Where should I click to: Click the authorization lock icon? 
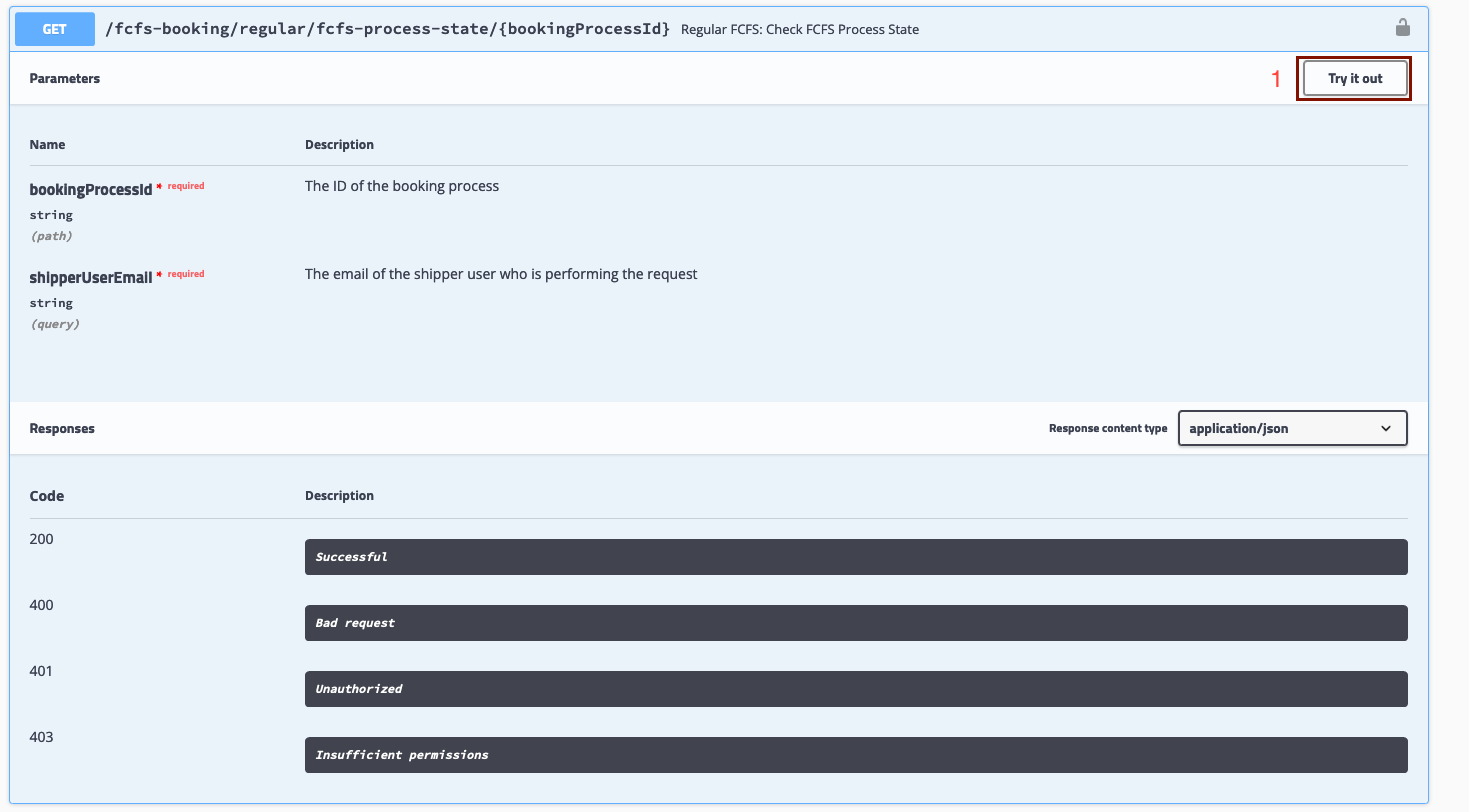pos(1402,28)
